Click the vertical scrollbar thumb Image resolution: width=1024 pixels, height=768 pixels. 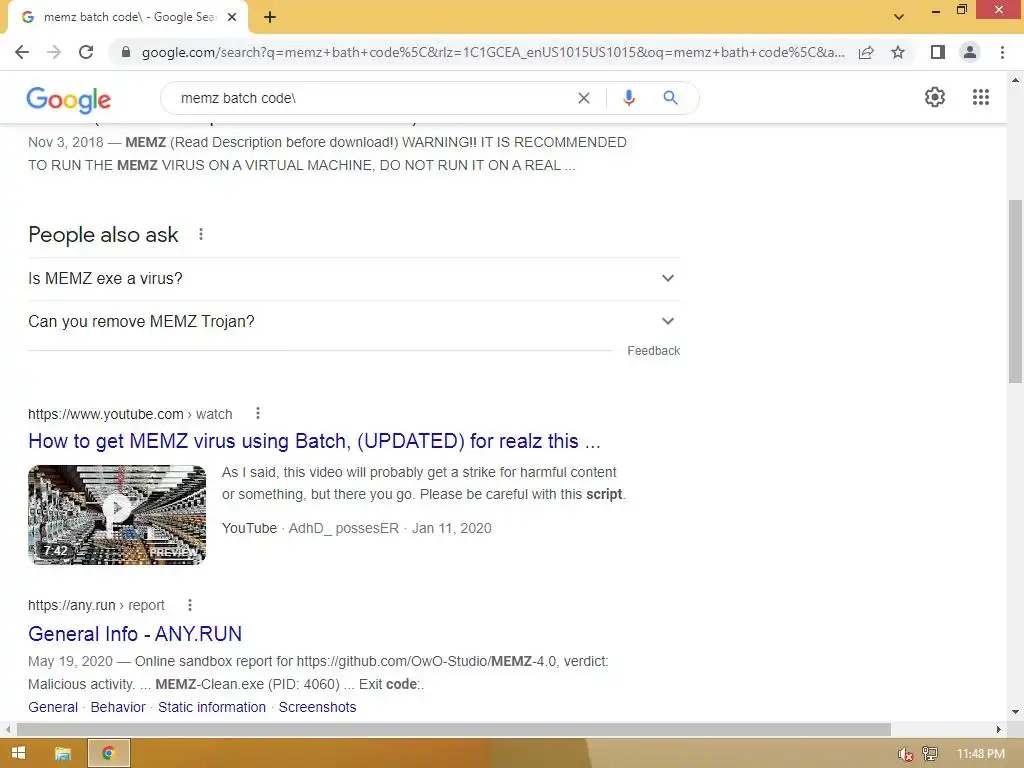pos(1015,291)
